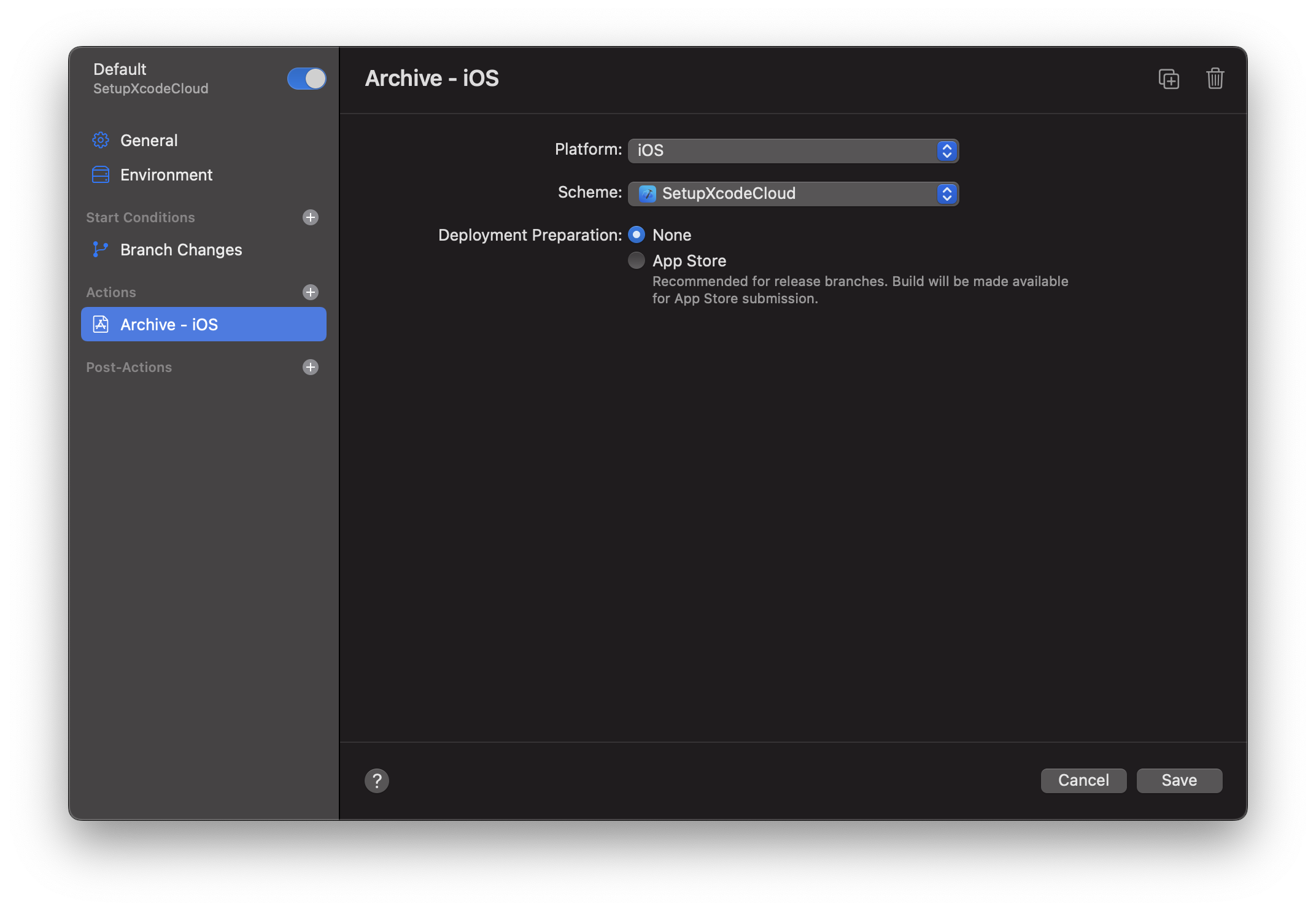Screen dimensions: 1316x911
Task: Select the App Store deployment preparation option
Action: 636,260
